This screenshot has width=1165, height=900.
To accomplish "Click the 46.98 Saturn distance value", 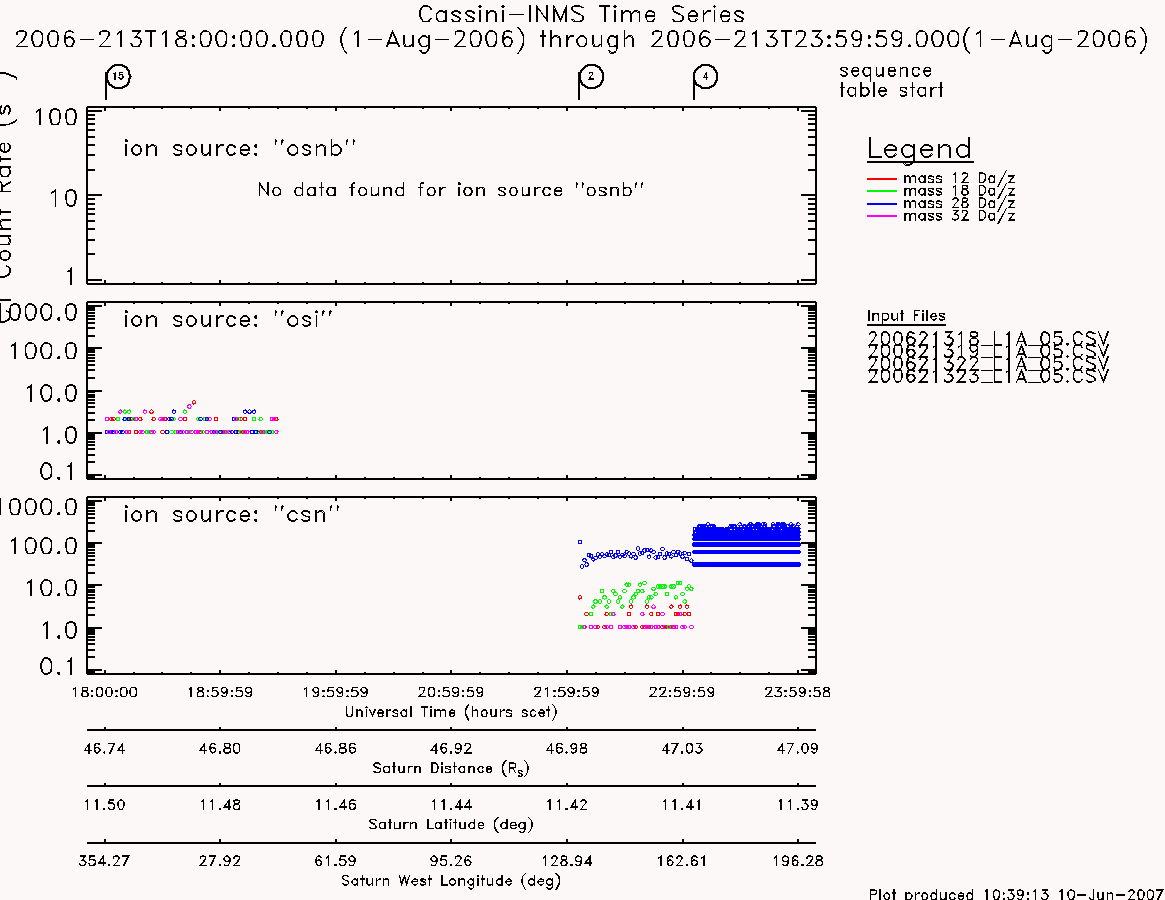I will point(567,748).
